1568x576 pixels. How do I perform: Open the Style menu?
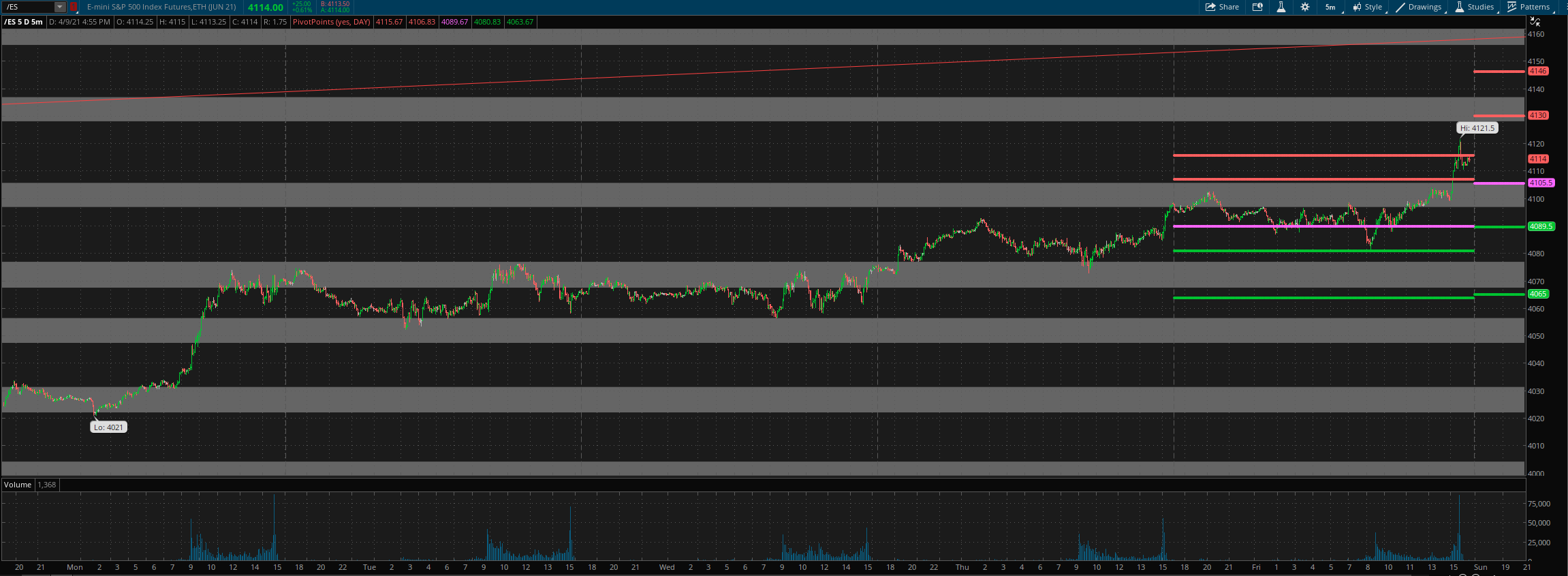(1368, 7)
